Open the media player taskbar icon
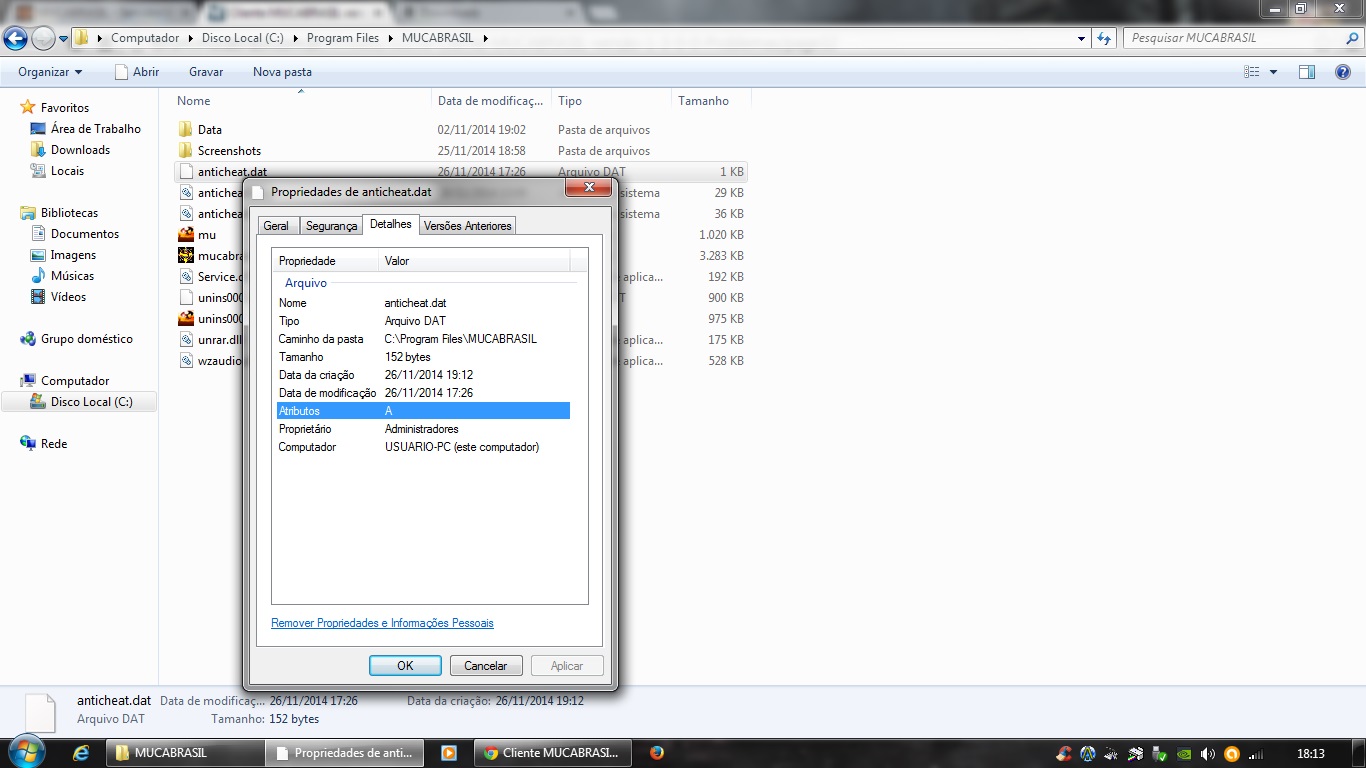The image size is (1366, 768). 449,753
